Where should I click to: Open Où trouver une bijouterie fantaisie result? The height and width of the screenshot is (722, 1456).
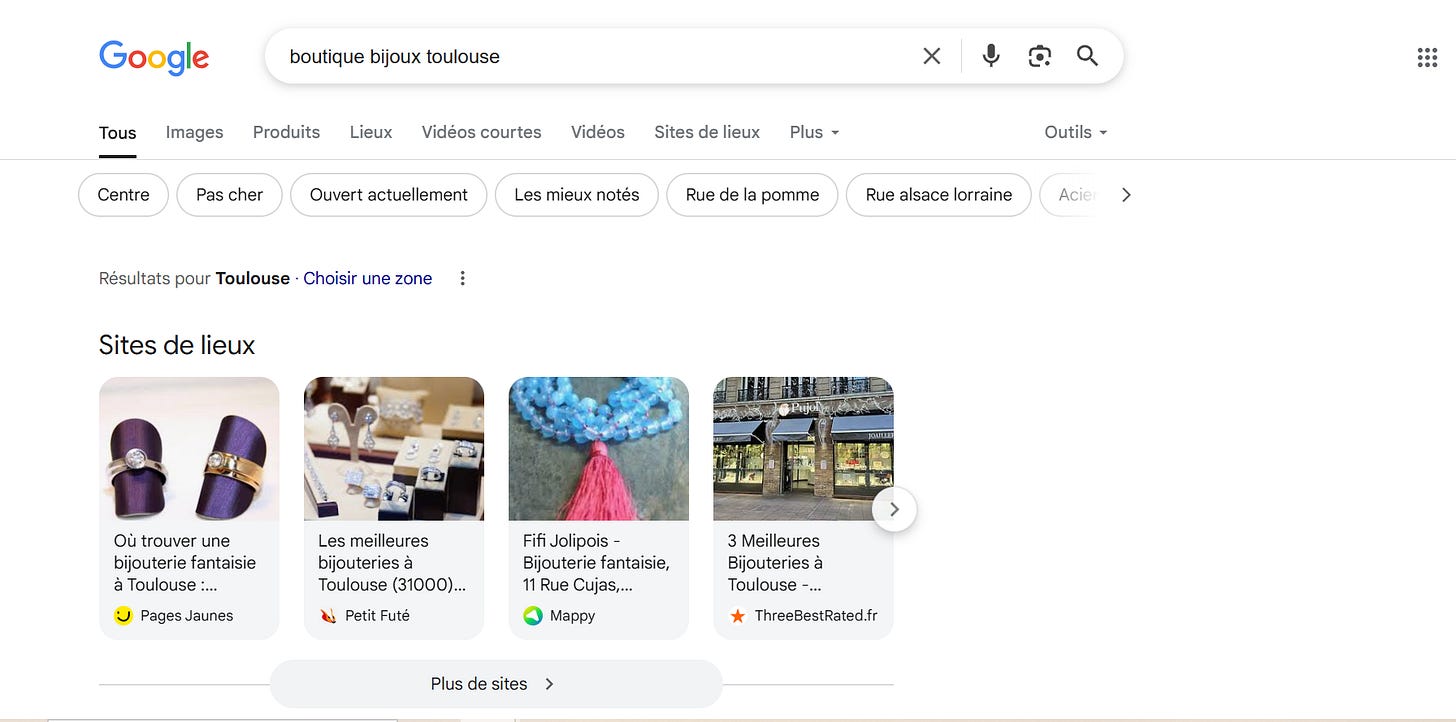coord(185,563)
